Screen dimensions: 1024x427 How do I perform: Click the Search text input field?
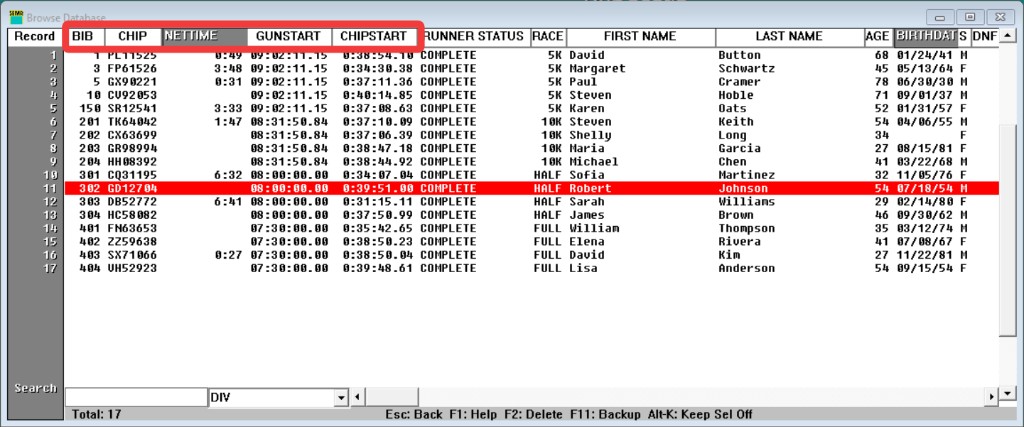136,397
